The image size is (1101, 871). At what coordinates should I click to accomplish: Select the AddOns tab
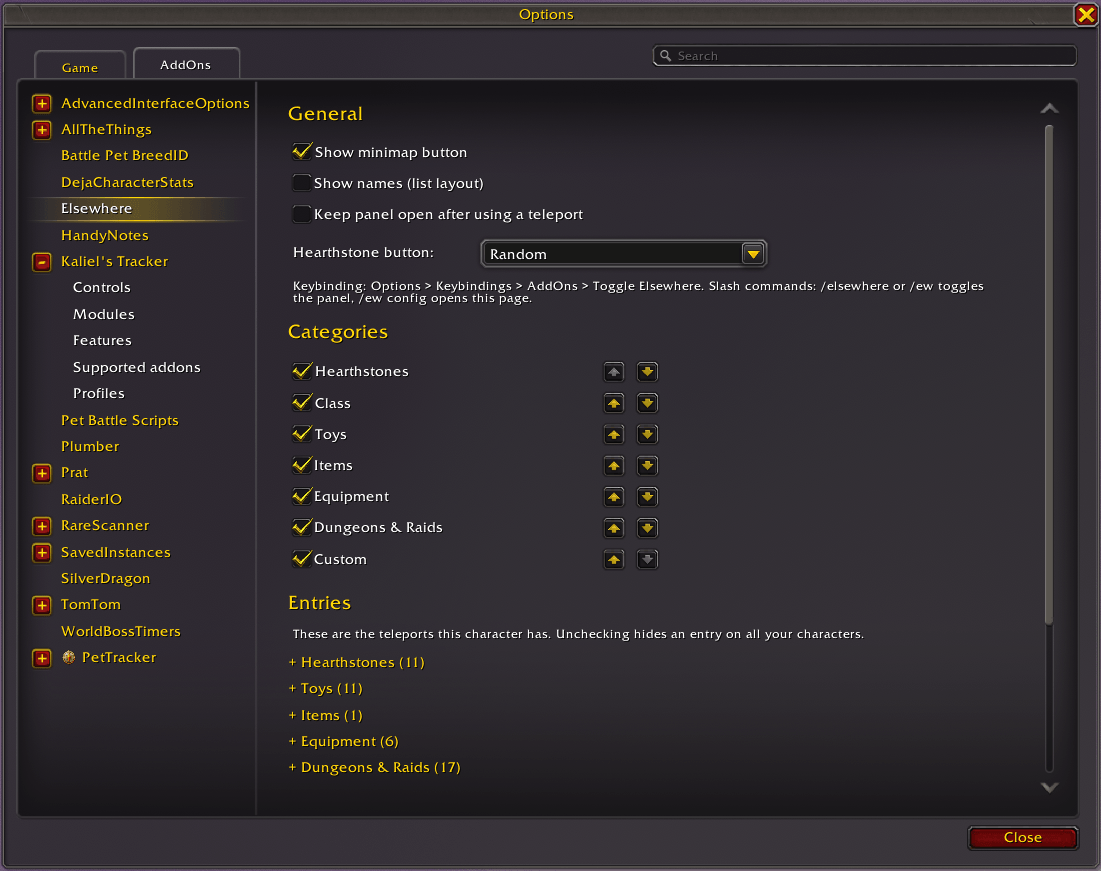point(186,64)
